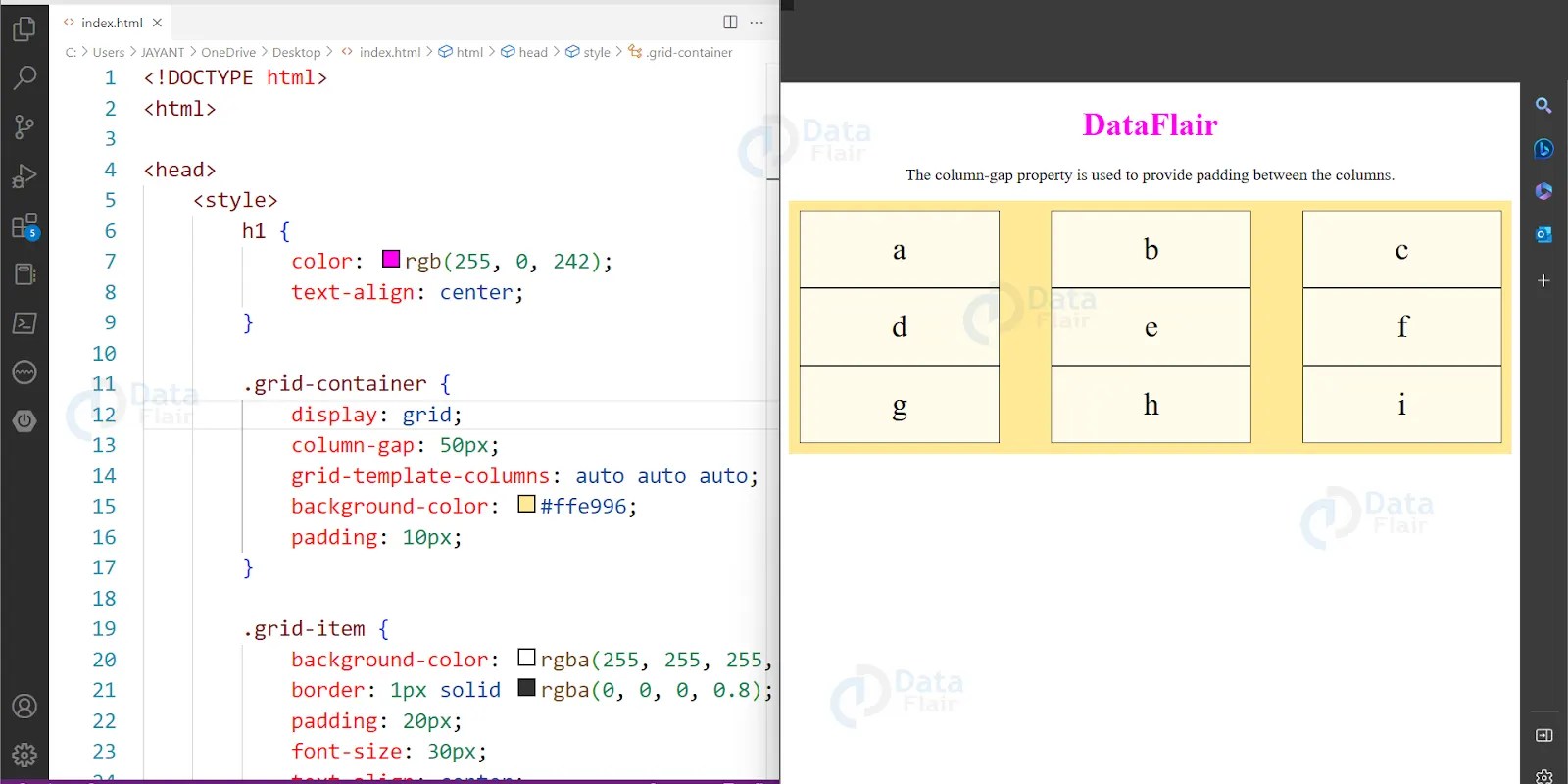
Task: Open Microsoft 365 in the browser sidebar
Action: [x=1543, y=191]
